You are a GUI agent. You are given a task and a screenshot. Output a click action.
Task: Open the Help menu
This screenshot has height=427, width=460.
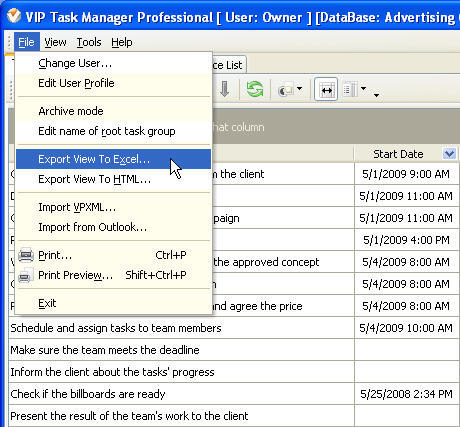point(122,42)
